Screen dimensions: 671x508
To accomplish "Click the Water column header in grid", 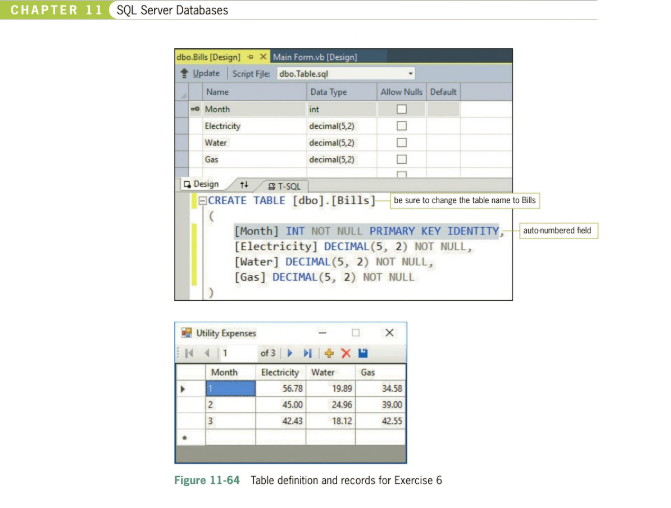I will (x=330, y=372).
